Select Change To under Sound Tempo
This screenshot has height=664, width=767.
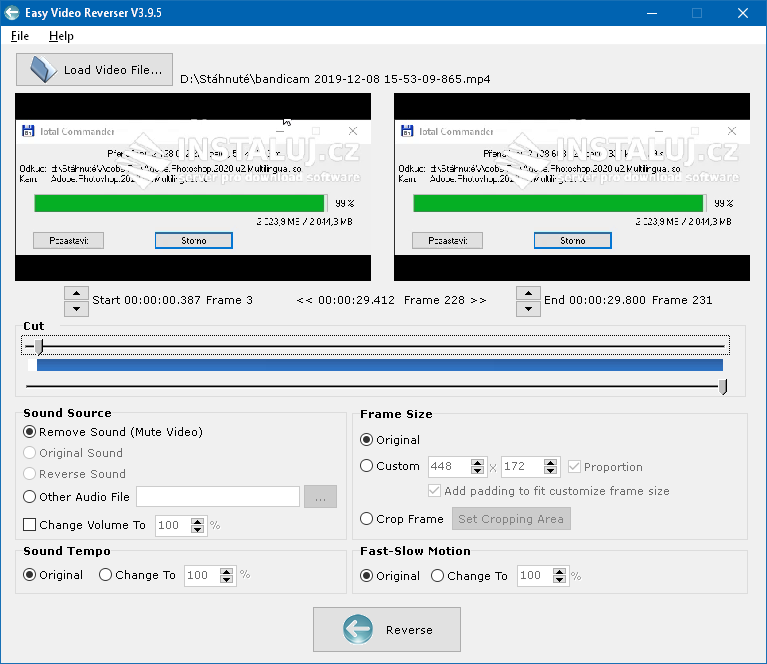pyautogui.click(x=106, y=575)
